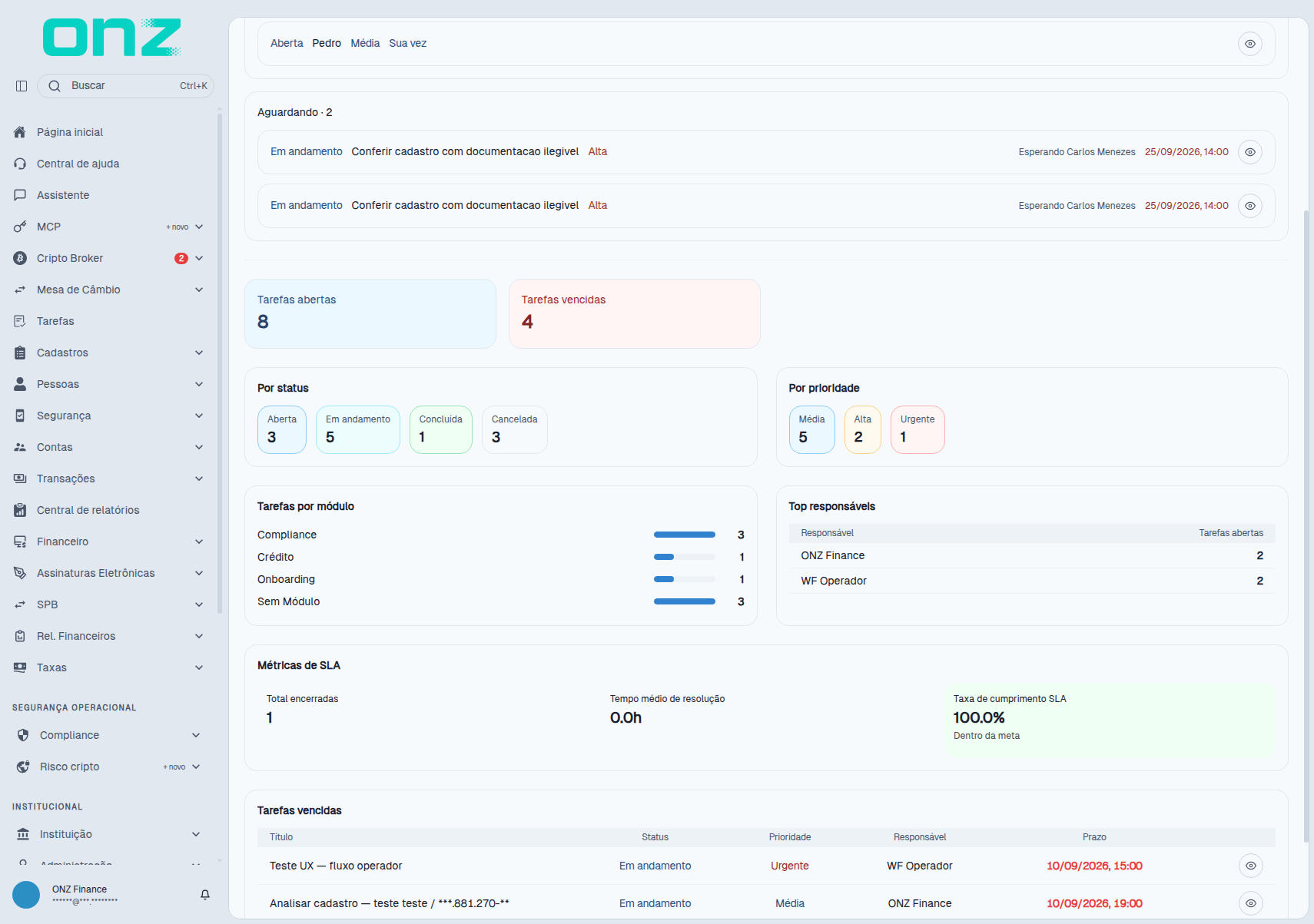Click the 10/09/2026, 15:00 deadline

pos(1094,866)
